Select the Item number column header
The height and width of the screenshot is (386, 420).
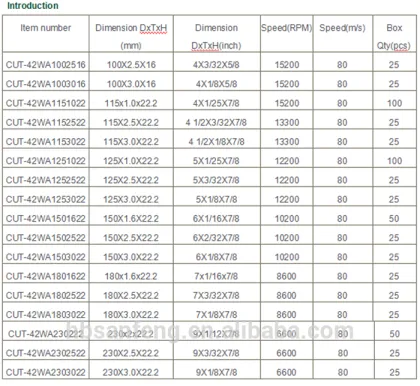pos(46,28)
